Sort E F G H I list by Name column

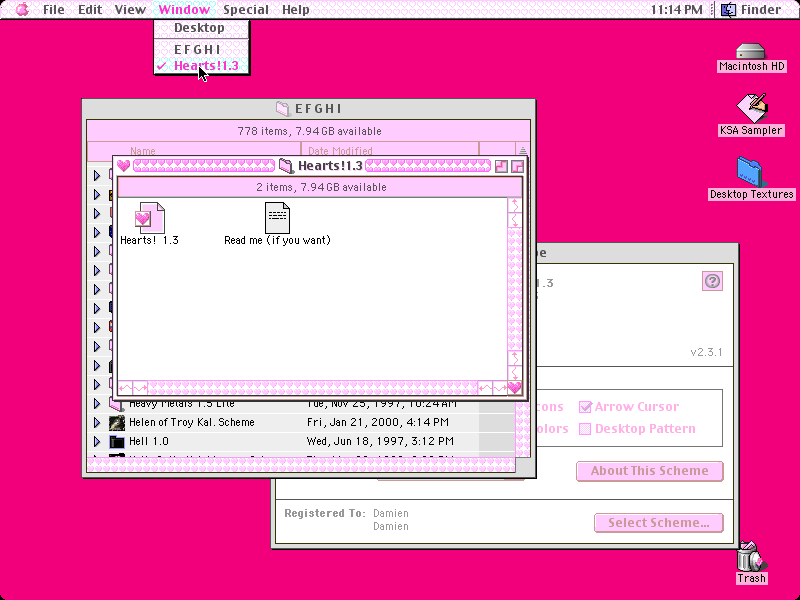(194, 151)
